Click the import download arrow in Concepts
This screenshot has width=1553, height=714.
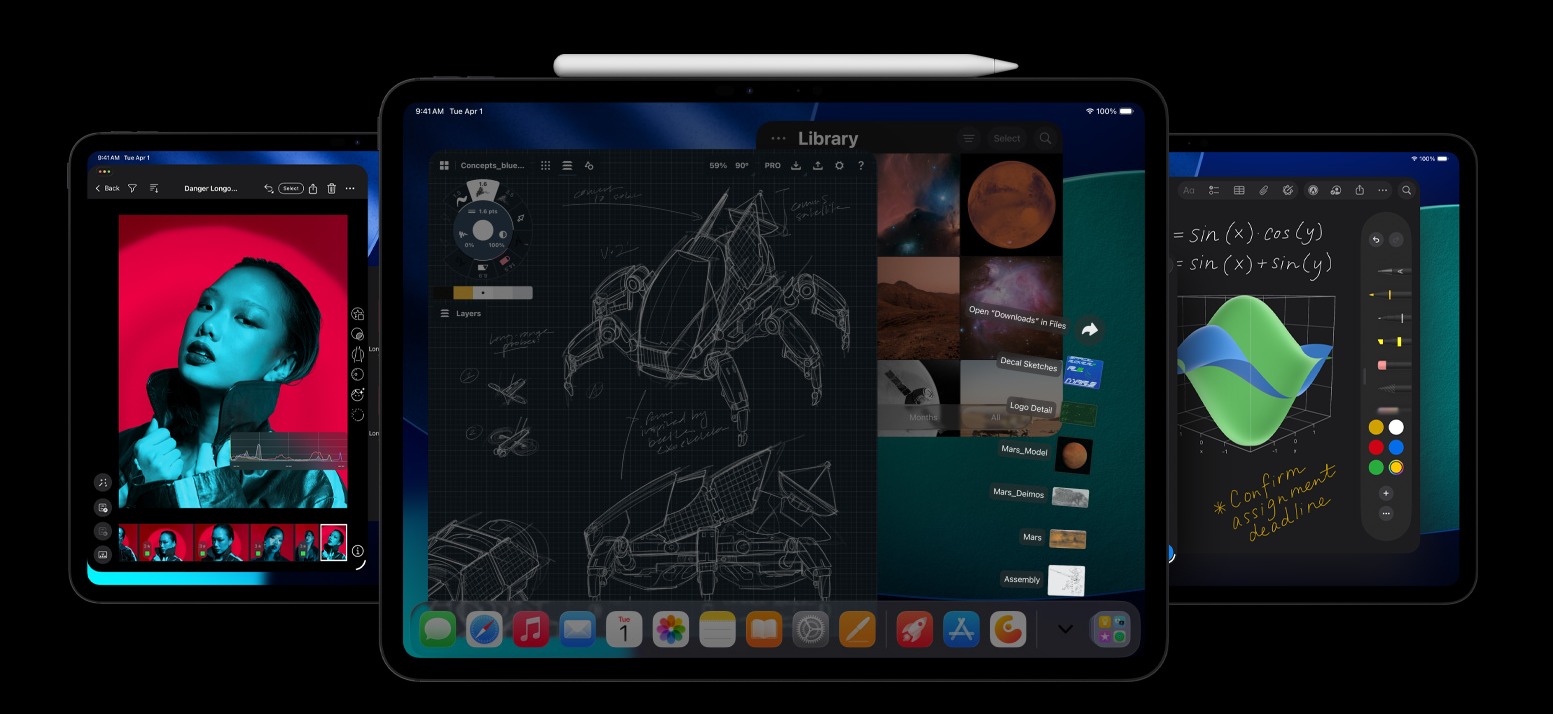(796, 166)
